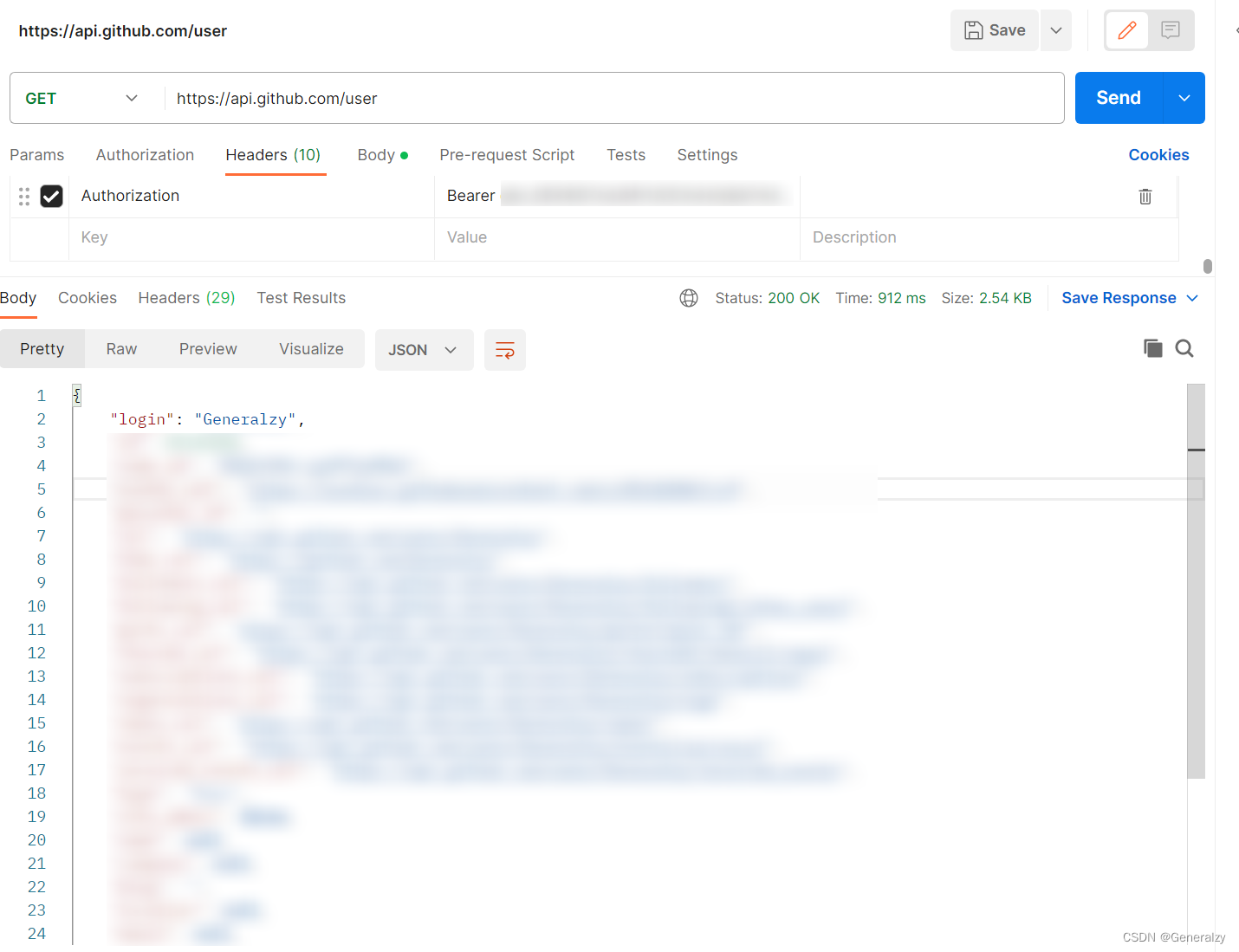The width and height of the screenshot is (1239, 952).
Task: Open the Authorization tab
Action: point(145,155)
